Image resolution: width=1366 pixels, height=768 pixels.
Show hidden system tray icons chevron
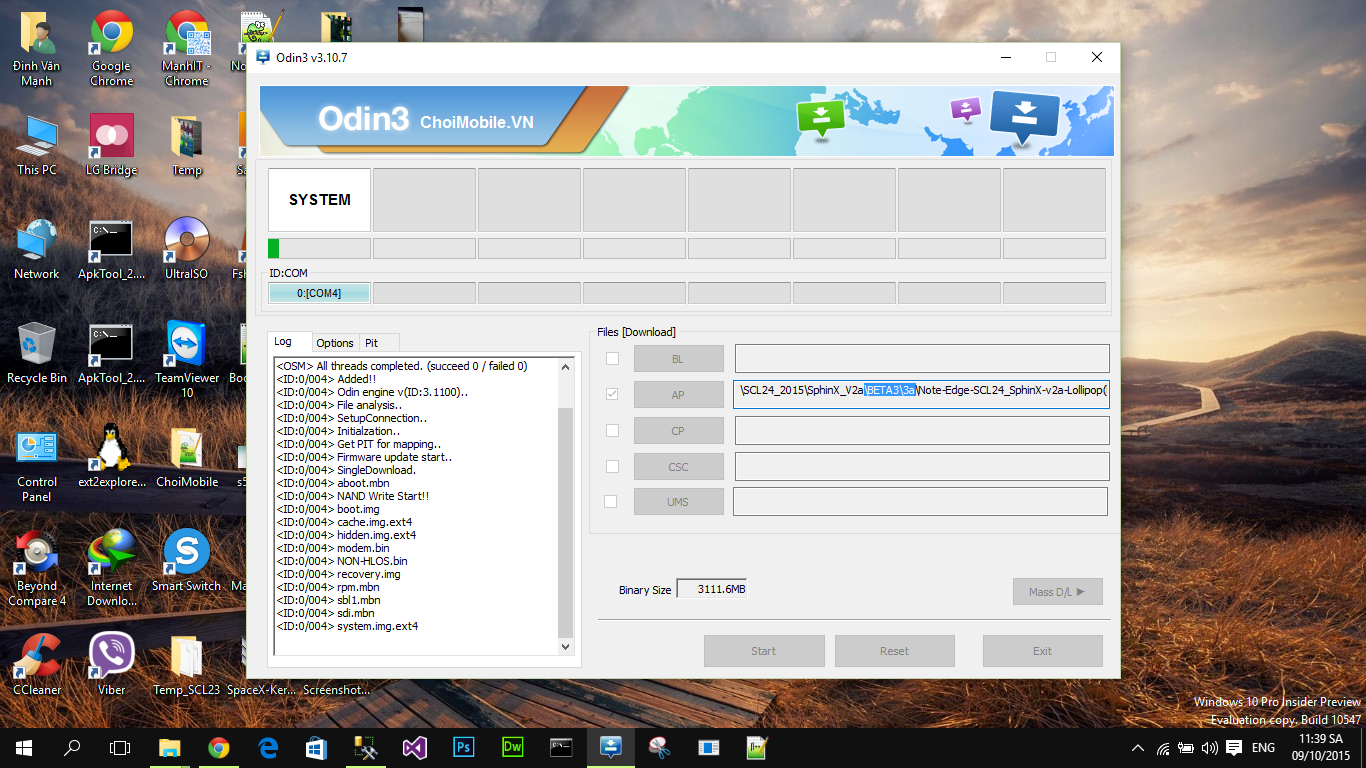tap(1138, 747)
